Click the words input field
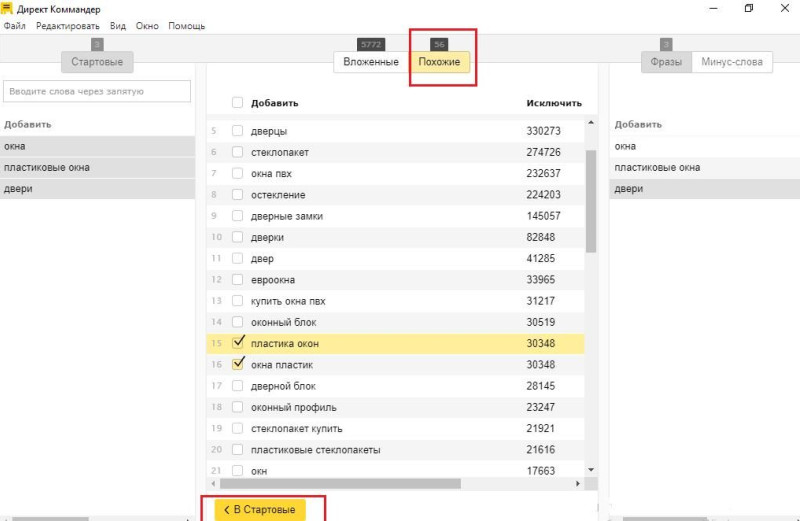Viewport: 800px width, 521px height. [x=97, y=91]
